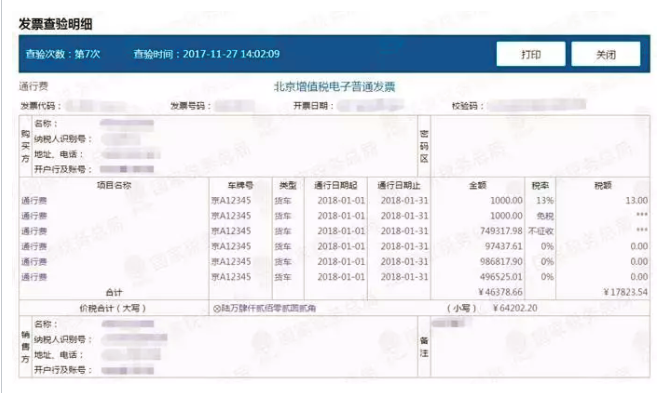This screenshot has width=657, height=393.
Task: Click the 免税 tax rate cell
Action: coord(545,216)
